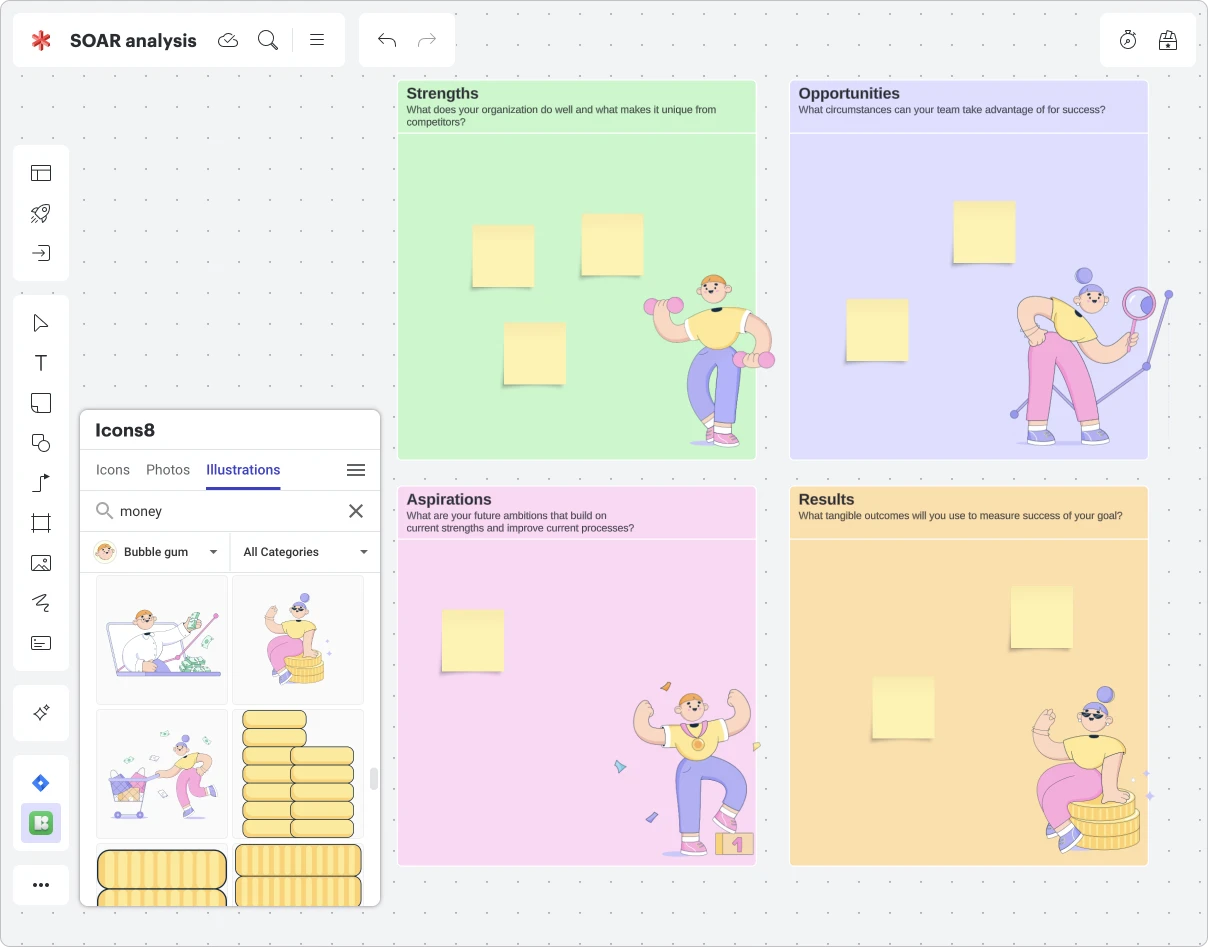Open the All Categories dropdown
Viewport: 1208px width, 947px height.
click(x=305, y=552)
